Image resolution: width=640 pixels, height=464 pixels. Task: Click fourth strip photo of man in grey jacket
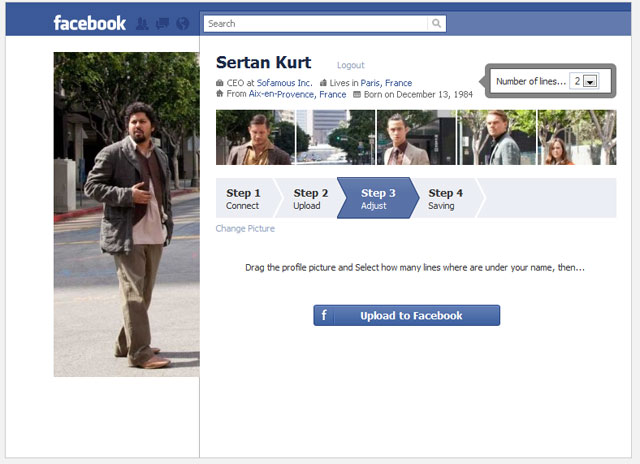496,138
